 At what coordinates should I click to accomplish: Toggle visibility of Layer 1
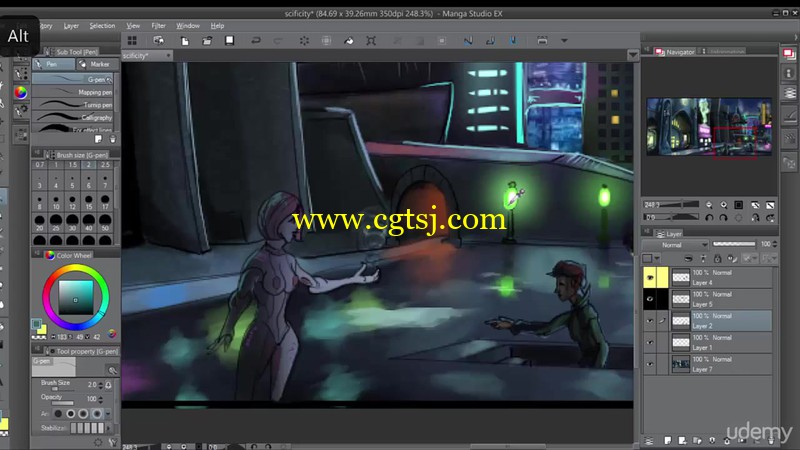coord(649,342)
